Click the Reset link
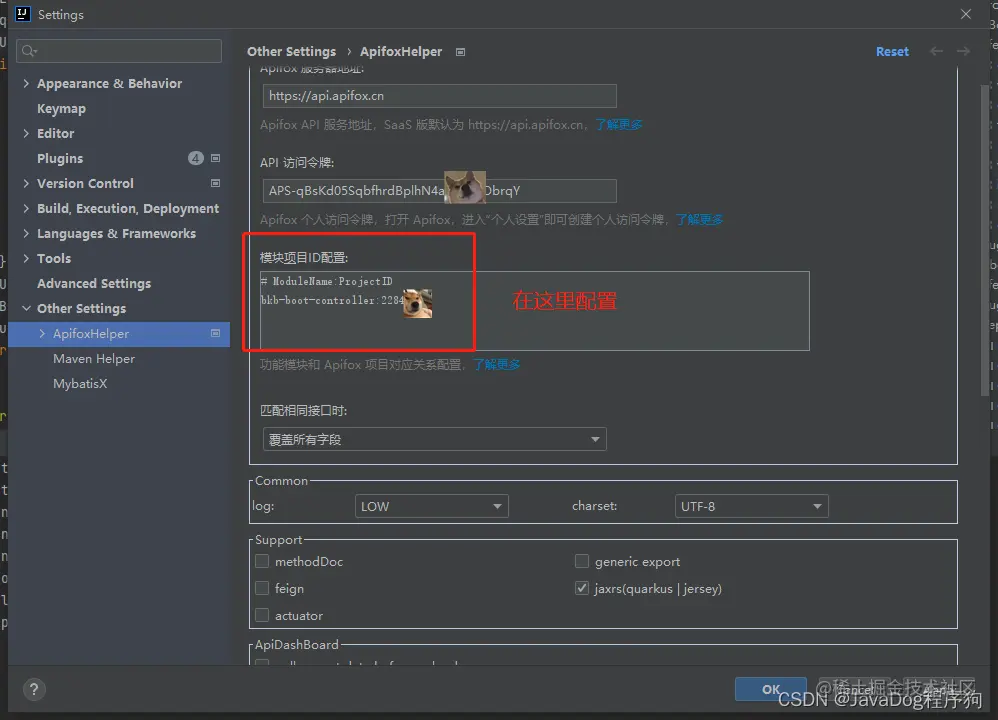The height and width of the screenshot is (720, 998). 892,52
